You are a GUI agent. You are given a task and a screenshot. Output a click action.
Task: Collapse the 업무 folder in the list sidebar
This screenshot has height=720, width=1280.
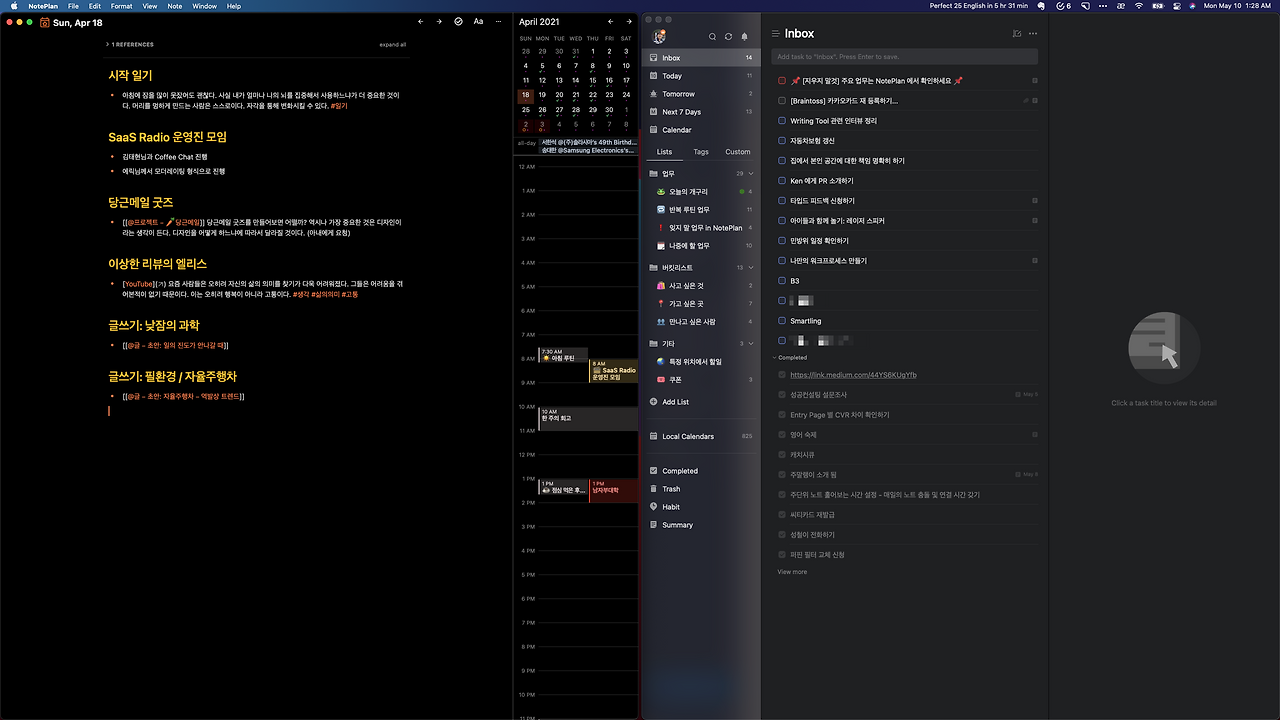tap(751, 174)
